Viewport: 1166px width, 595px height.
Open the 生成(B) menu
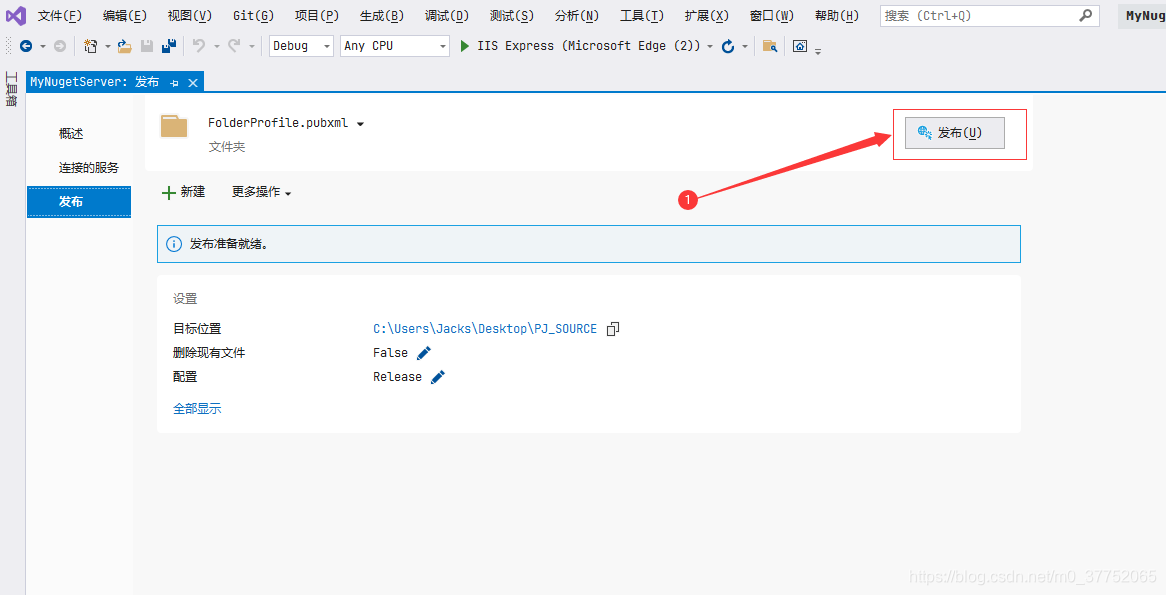pos(381,16)
